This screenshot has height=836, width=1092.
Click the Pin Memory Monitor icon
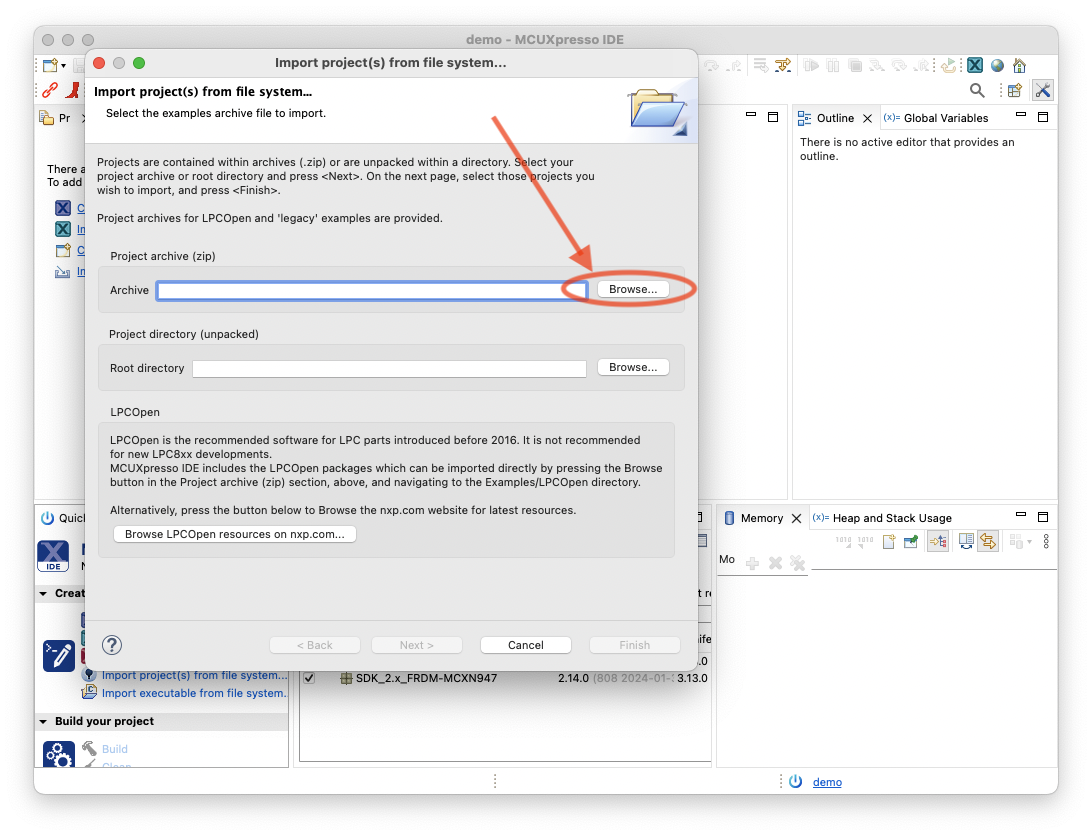click(911, 541)
